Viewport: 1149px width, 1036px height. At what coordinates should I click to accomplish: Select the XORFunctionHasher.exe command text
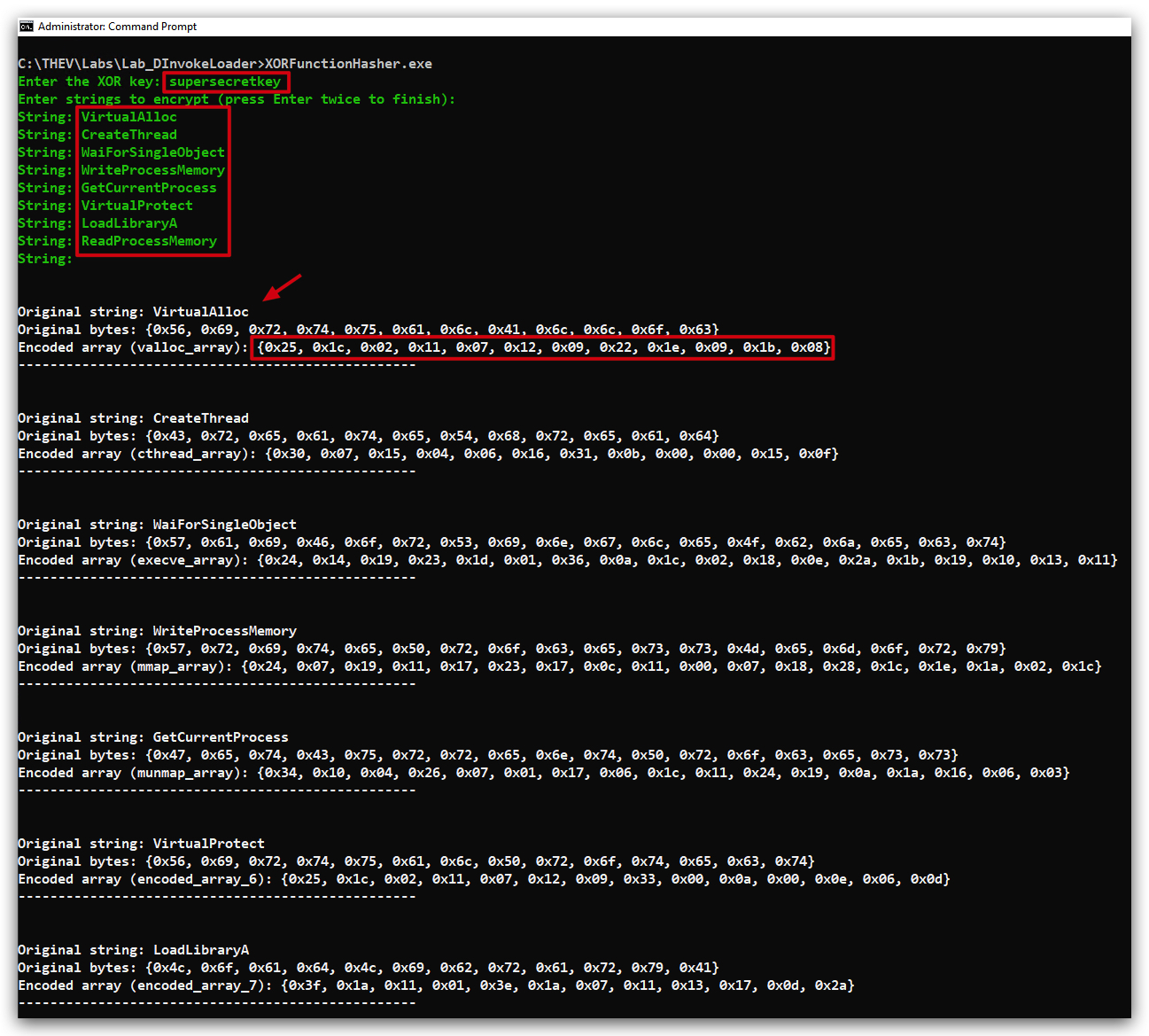(x=349, y=64)
